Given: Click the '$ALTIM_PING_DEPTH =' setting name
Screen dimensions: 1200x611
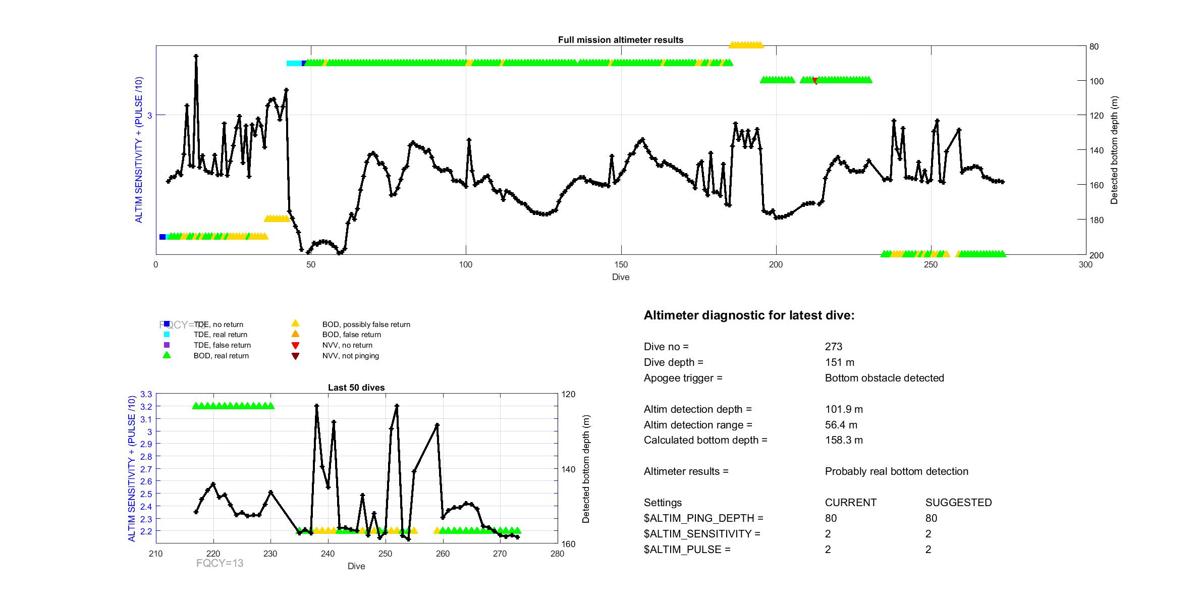Looking at the screenshot, I should click(x=704, y=518).
